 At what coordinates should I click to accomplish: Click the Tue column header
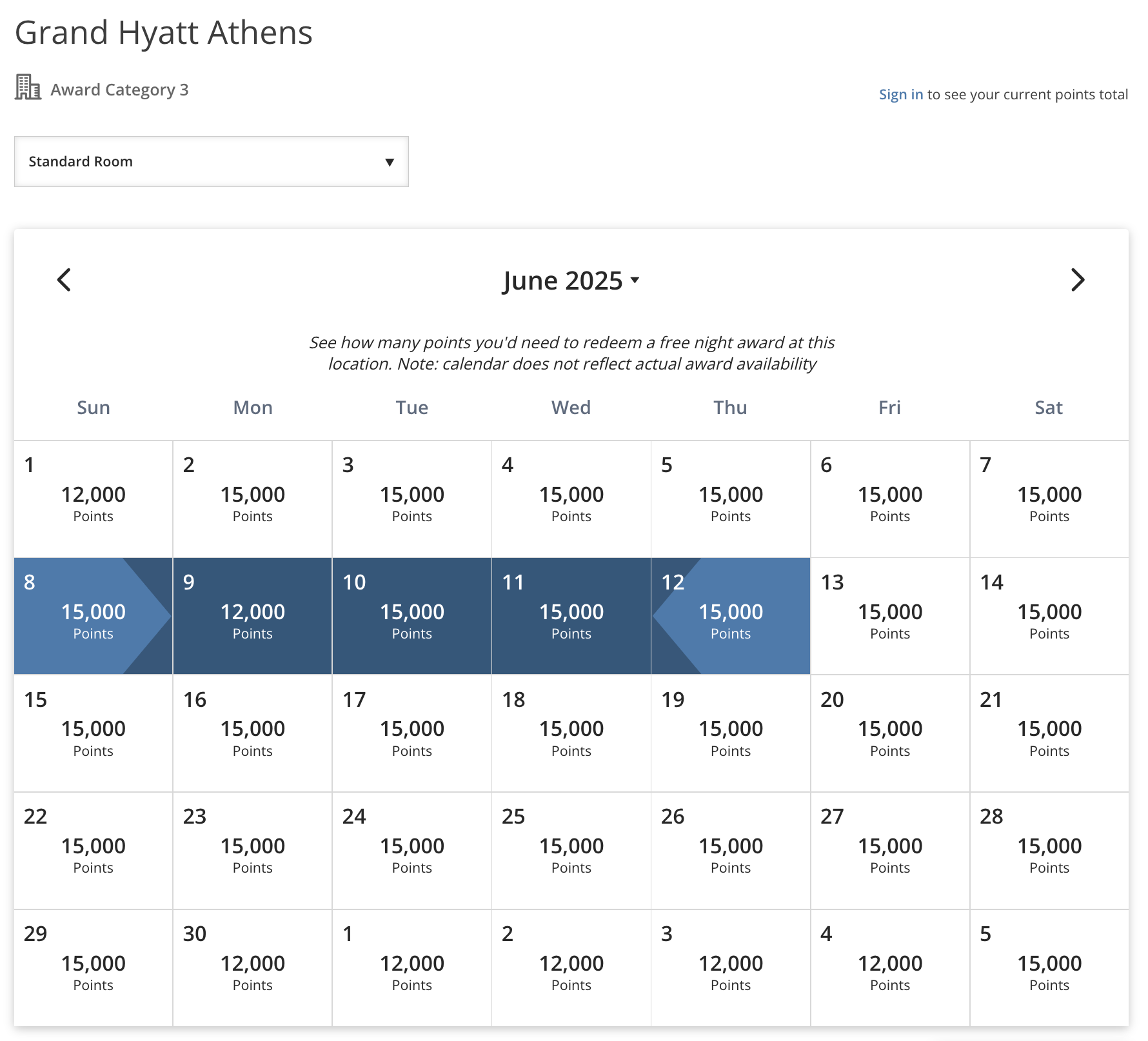(x=412, y=408)
